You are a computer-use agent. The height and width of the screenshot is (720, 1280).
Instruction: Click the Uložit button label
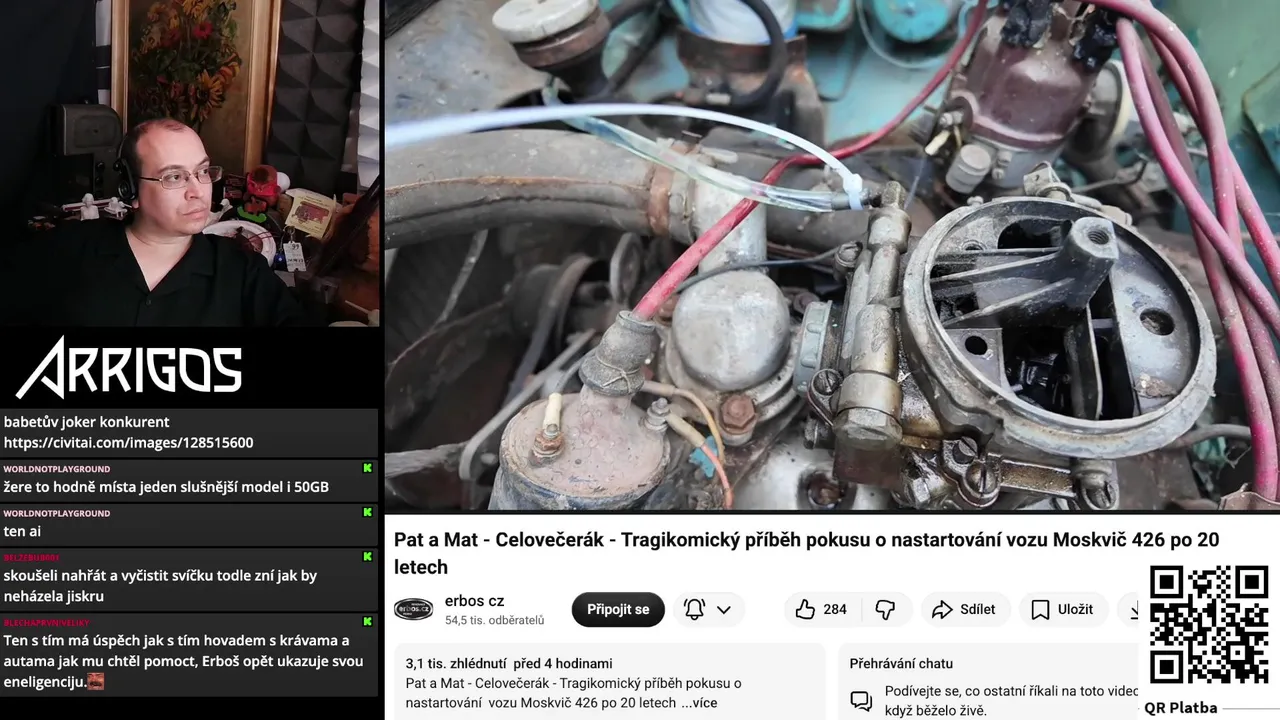1075,609
